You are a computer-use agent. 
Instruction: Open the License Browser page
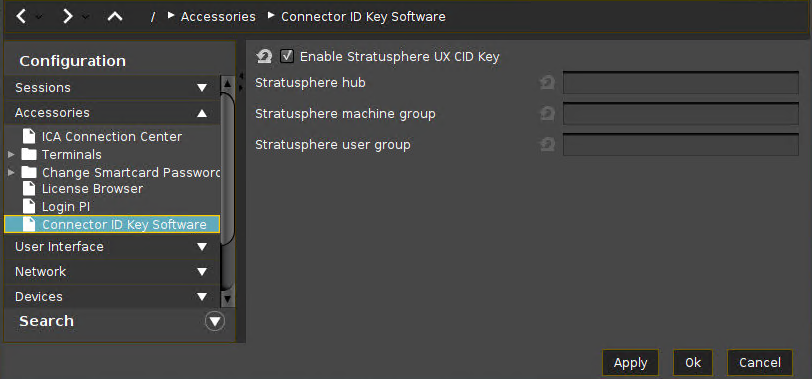coord(92,188)
